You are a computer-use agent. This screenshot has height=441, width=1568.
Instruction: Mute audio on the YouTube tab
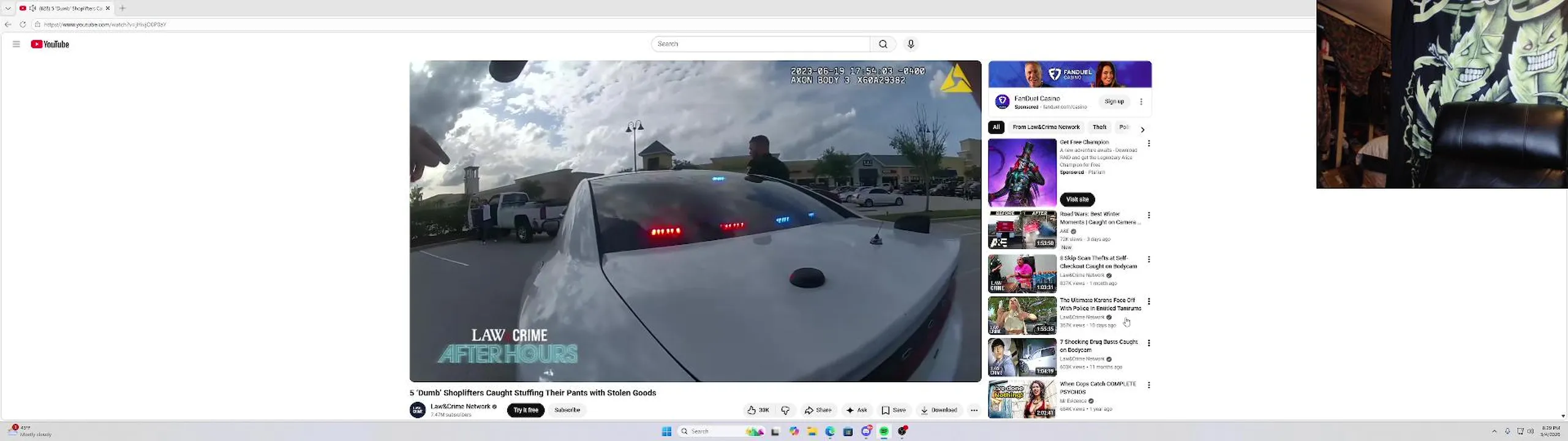32,8
